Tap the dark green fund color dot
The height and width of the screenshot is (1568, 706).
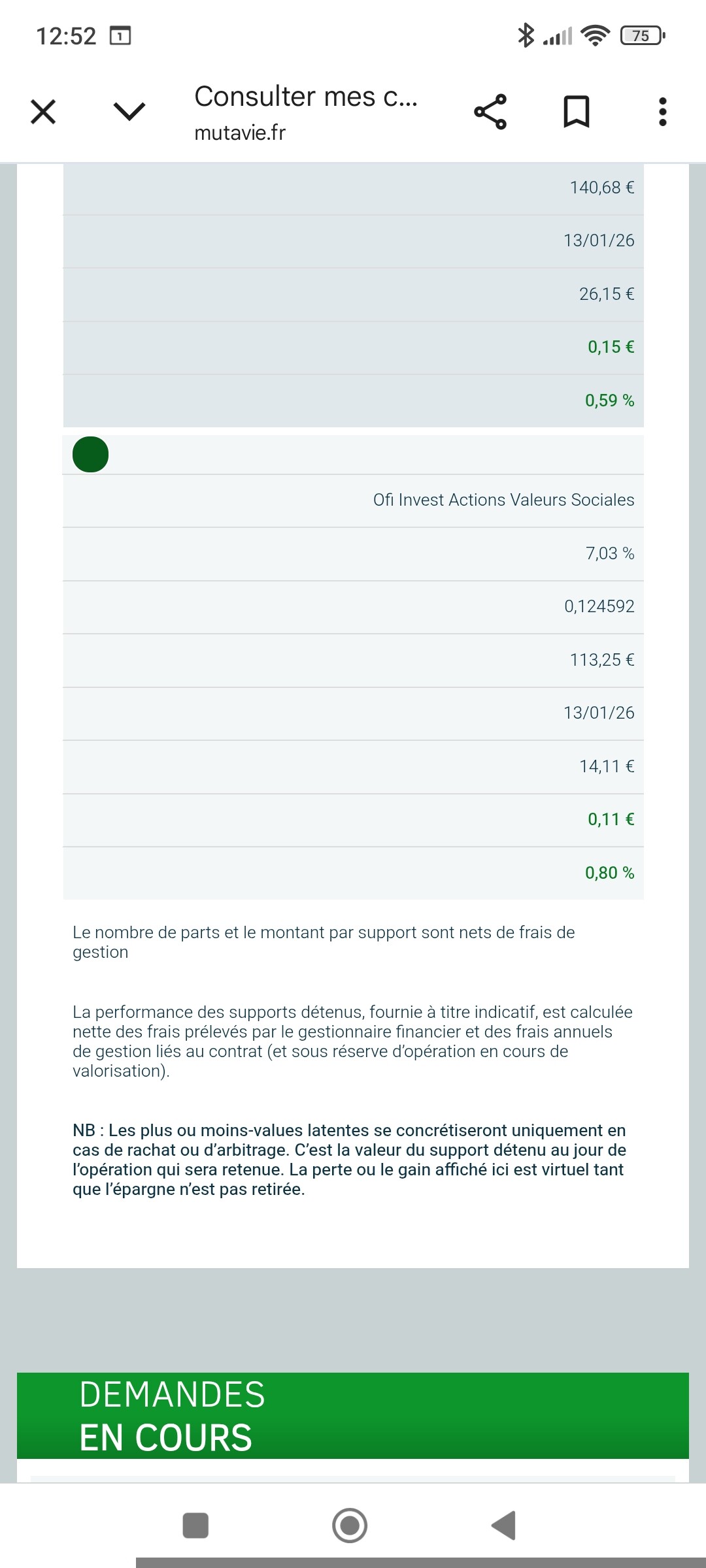(90, 454)
